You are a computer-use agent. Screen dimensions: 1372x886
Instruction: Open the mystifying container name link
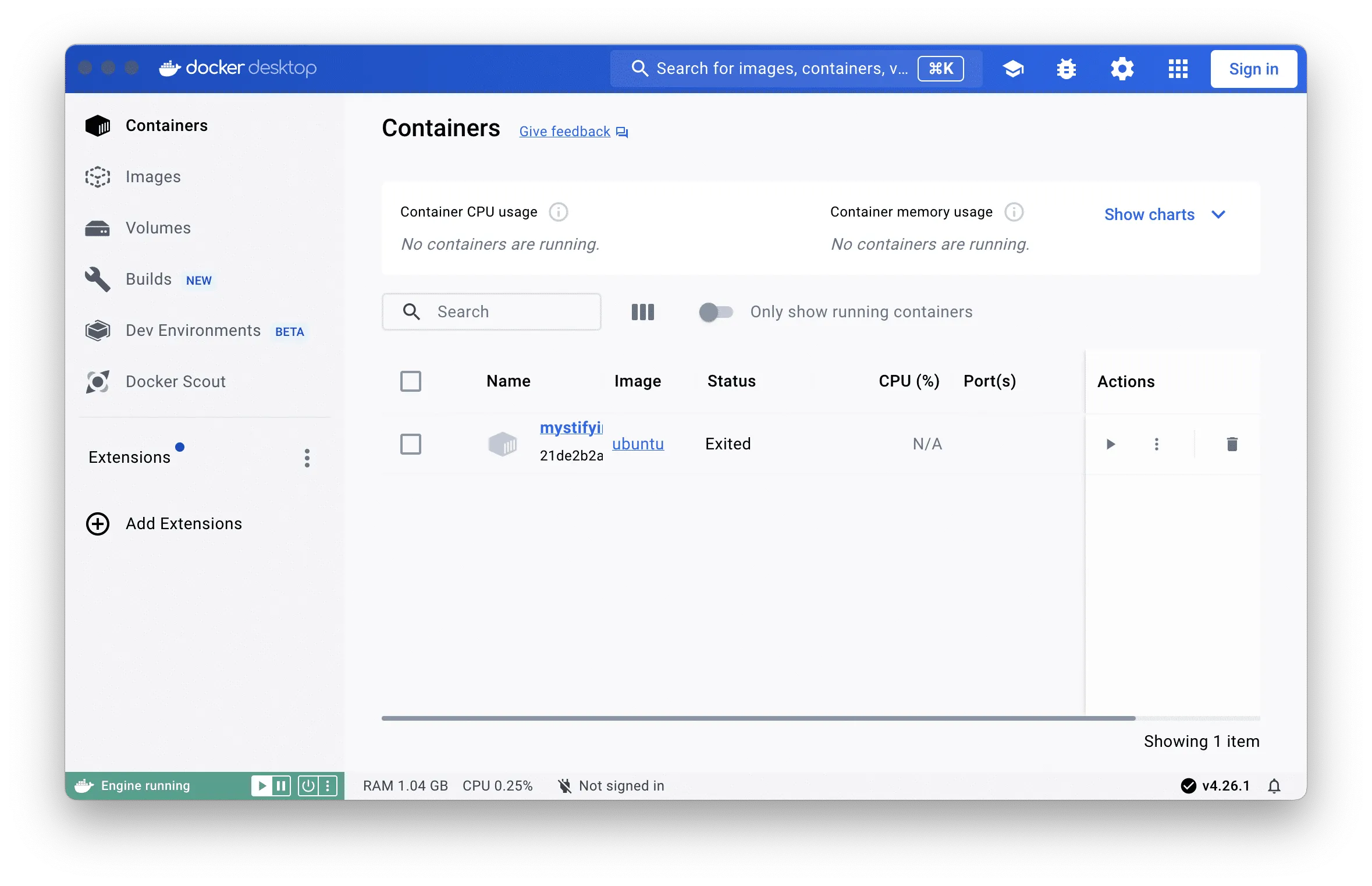tap(571, 428)
